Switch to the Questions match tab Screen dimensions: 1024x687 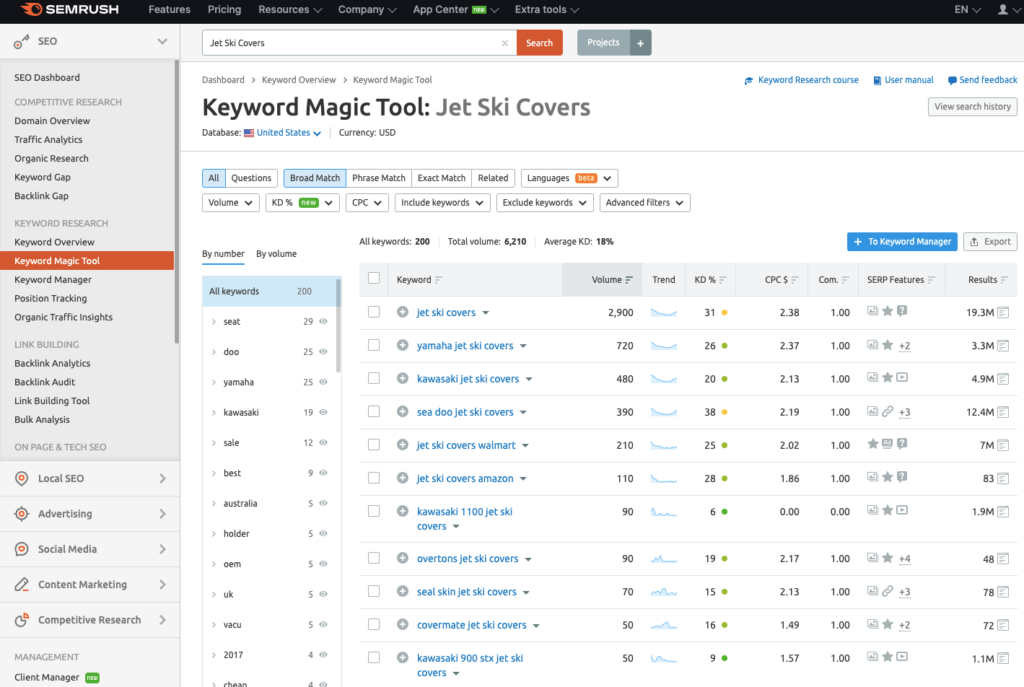pyautogui.click(x=251, y=177)
